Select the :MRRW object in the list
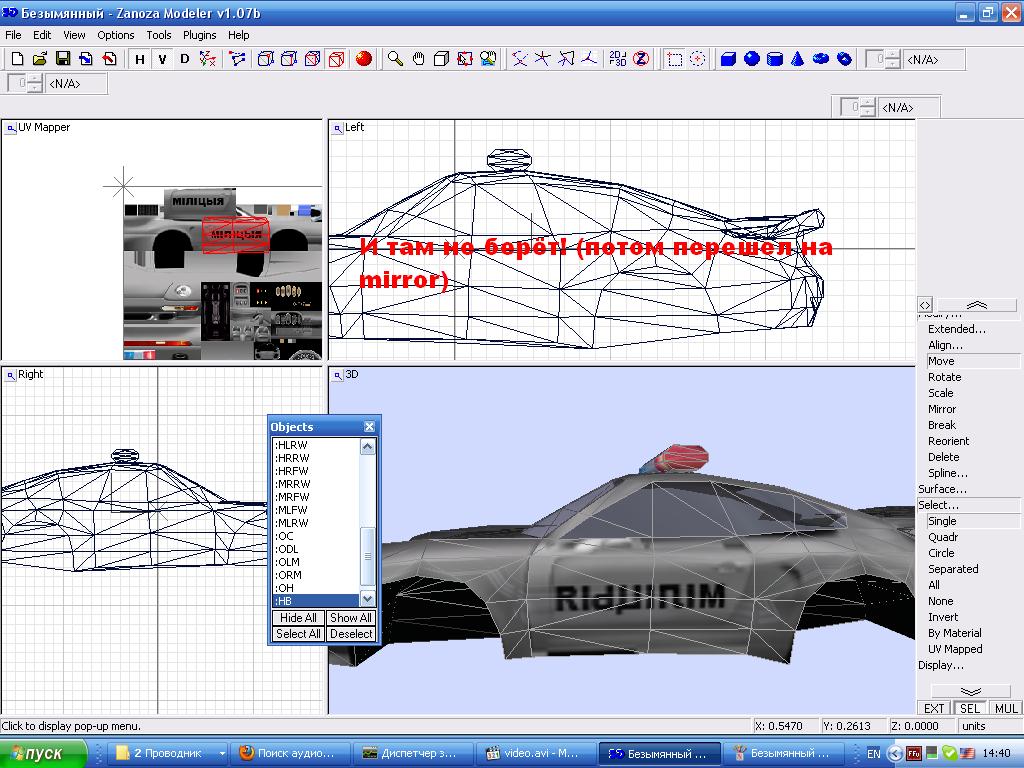The width and height of the screenshot is (1024, 768). (316, 484)
